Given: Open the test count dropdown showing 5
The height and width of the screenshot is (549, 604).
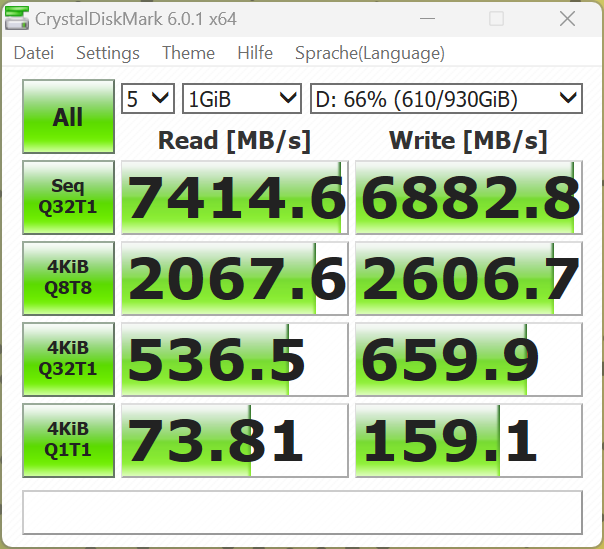Looking at the screenshot, I should pos(148,99).
